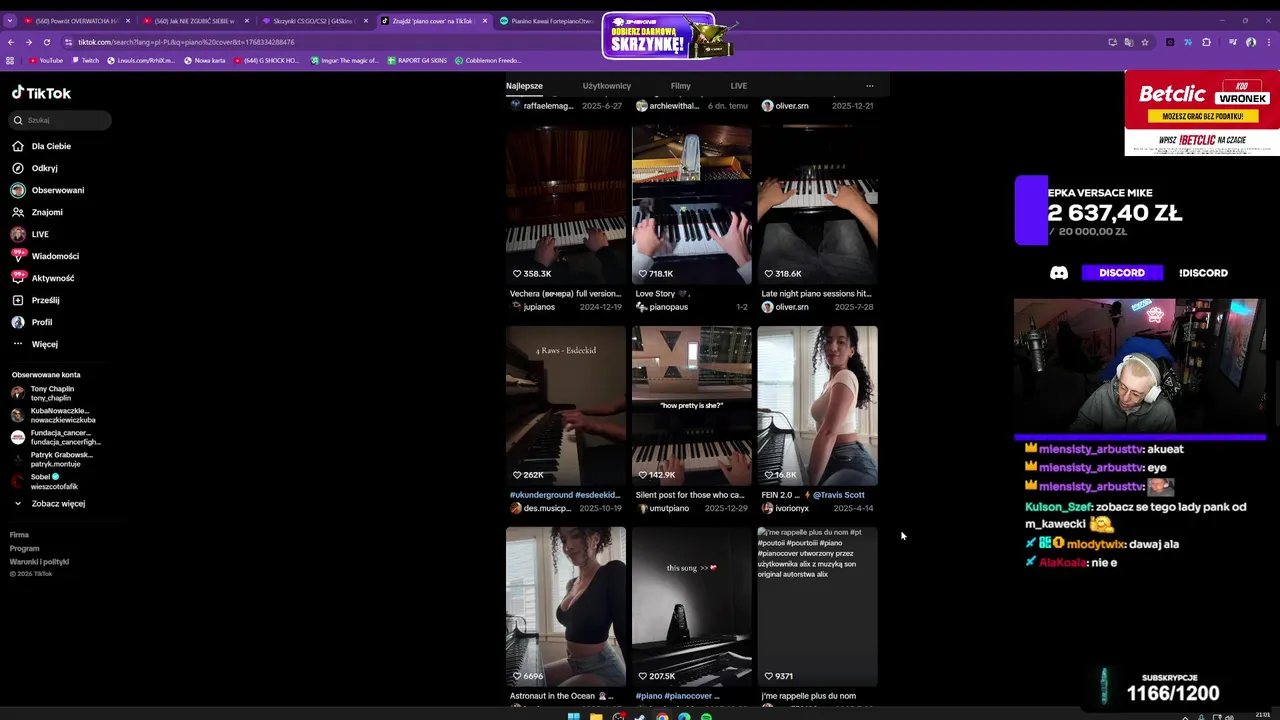Click the #kunderground hashtag link
Screen dimensions: 1280x720
coord(541,495)
